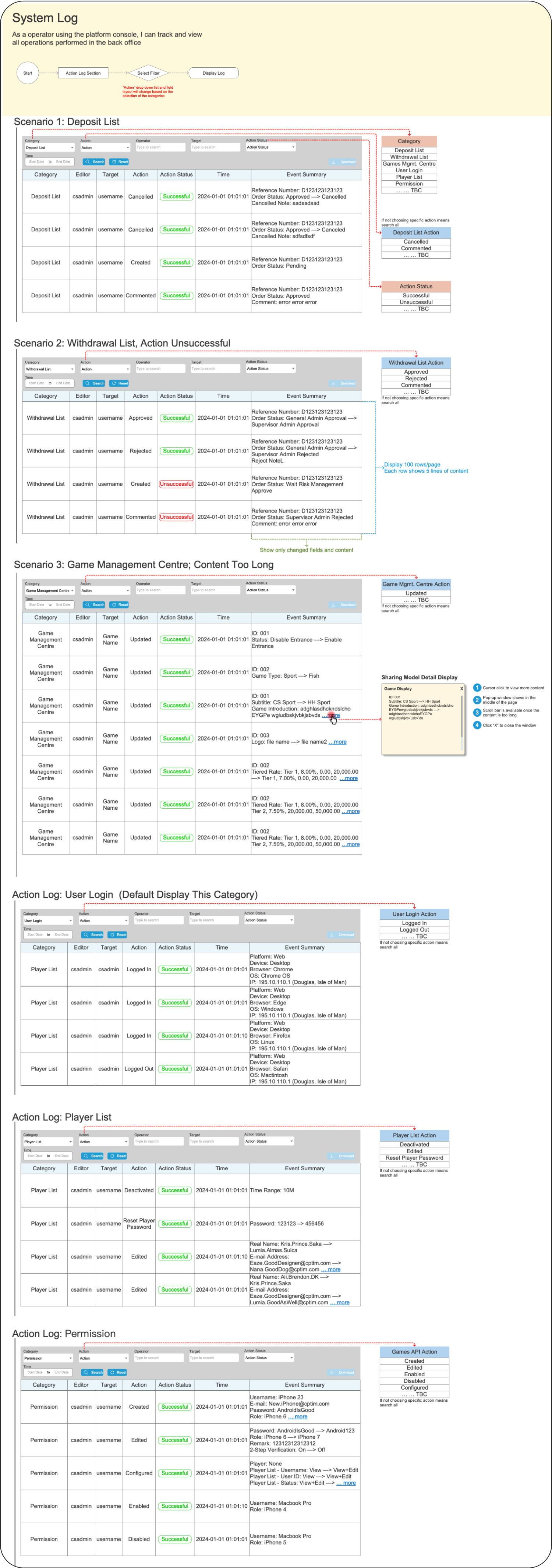This screenshot has width=552, height=1568.
Task: Close the Game Display popup with the X
Action: [461, 688]
